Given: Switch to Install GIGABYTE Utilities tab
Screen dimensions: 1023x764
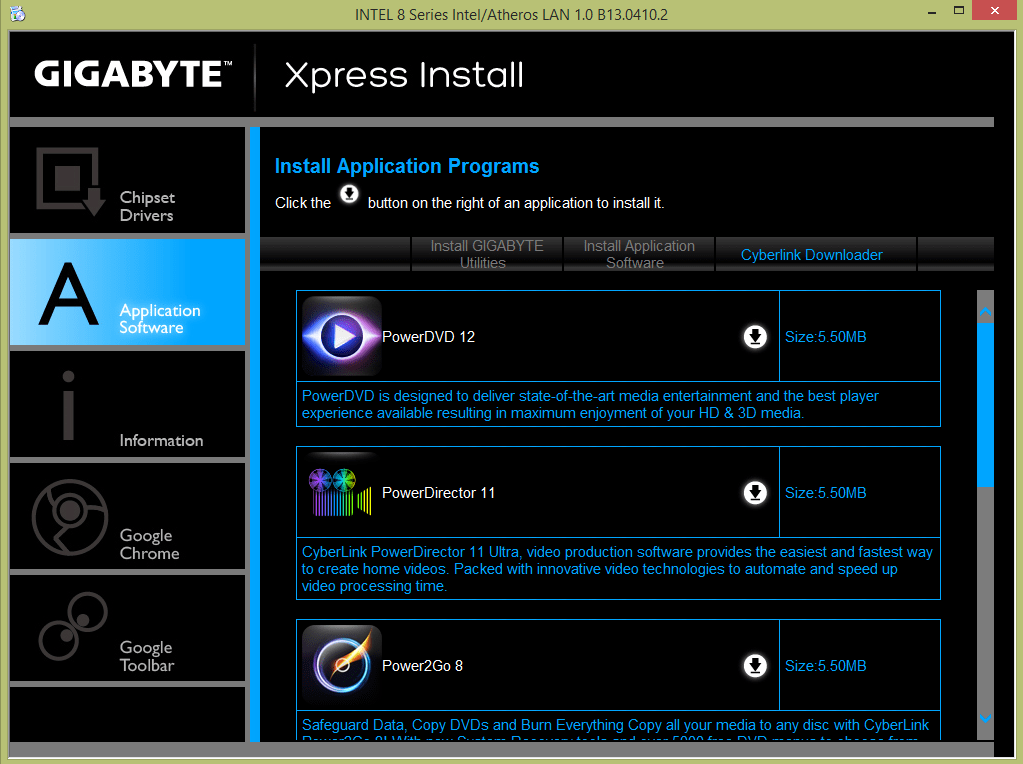Looking at the screenshot, I should pyautogui.click(x=487, y=254).
